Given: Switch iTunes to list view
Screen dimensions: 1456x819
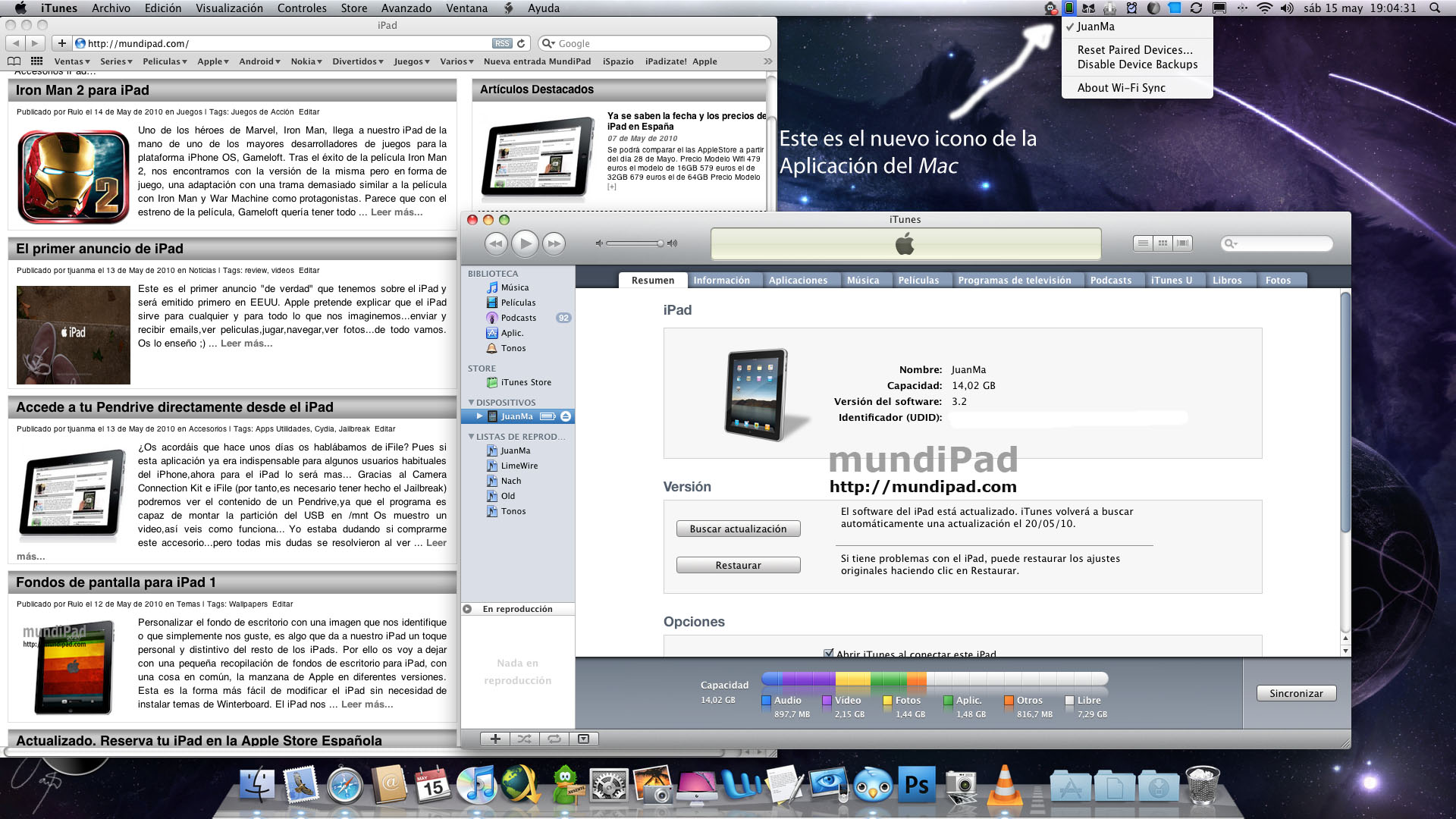Looking at the screenshot, I should click(x=1143, y=243).
